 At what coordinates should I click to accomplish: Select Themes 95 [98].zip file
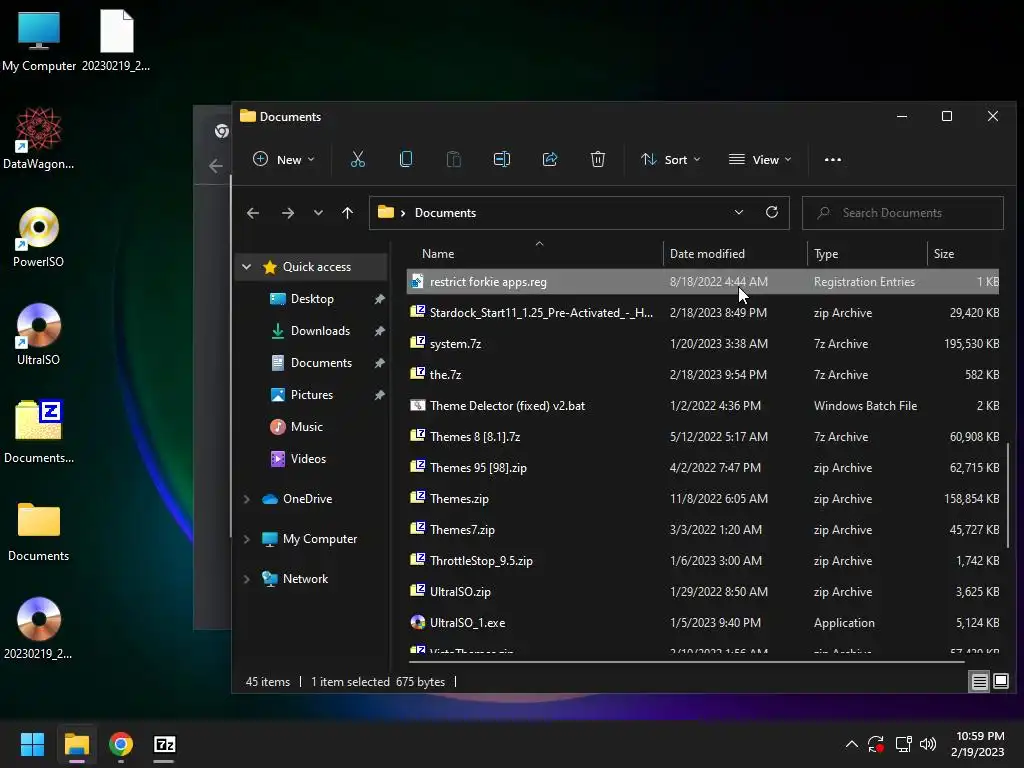click(703, 468)
